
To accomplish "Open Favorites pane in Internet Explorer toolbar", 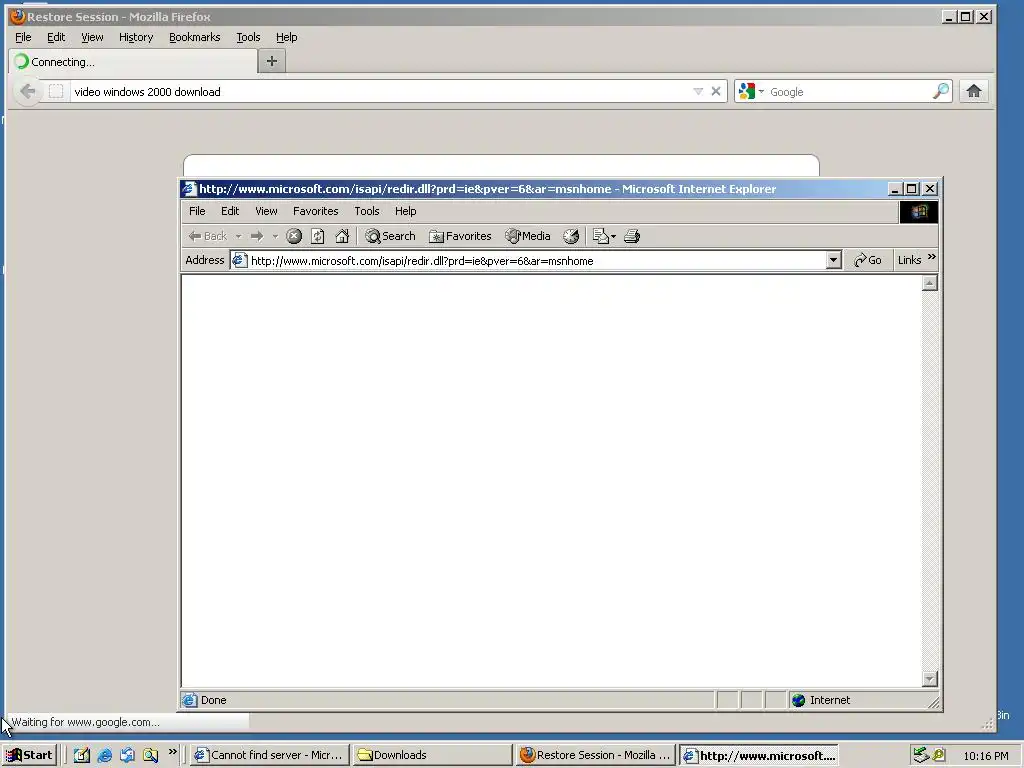I will tap(460, 236).
